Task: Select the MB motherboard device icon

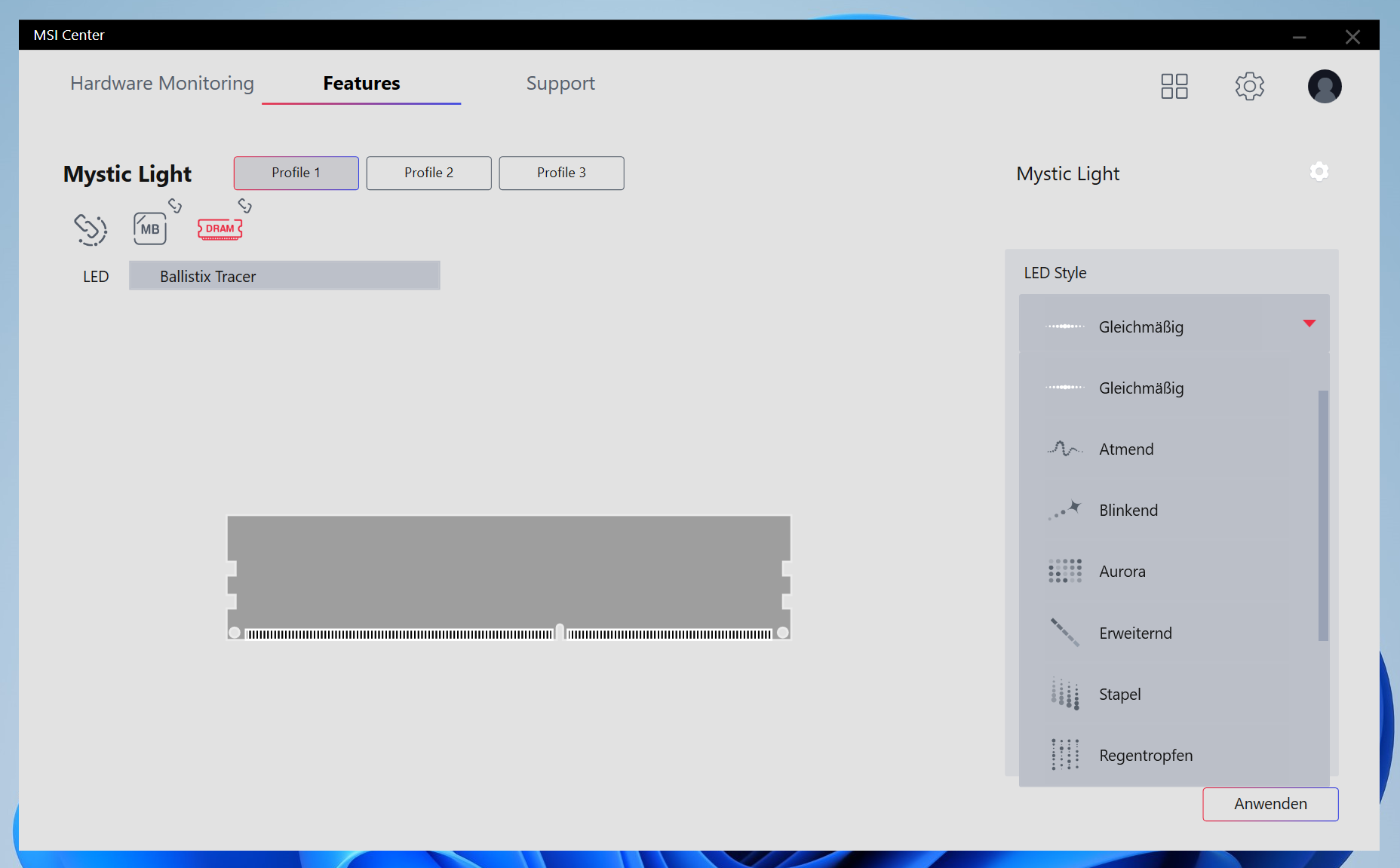Action: click(x=150, y=229)
